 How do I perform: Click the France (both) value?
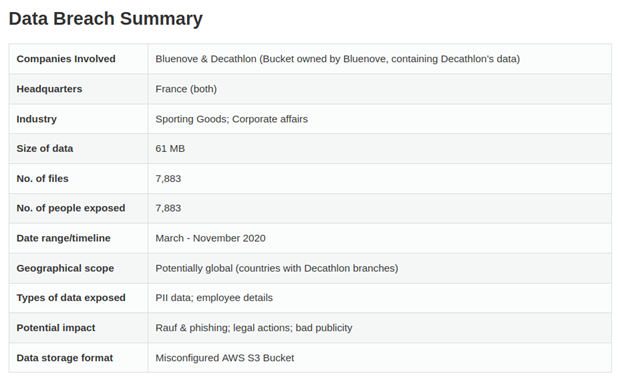click(x=186, y=89)
